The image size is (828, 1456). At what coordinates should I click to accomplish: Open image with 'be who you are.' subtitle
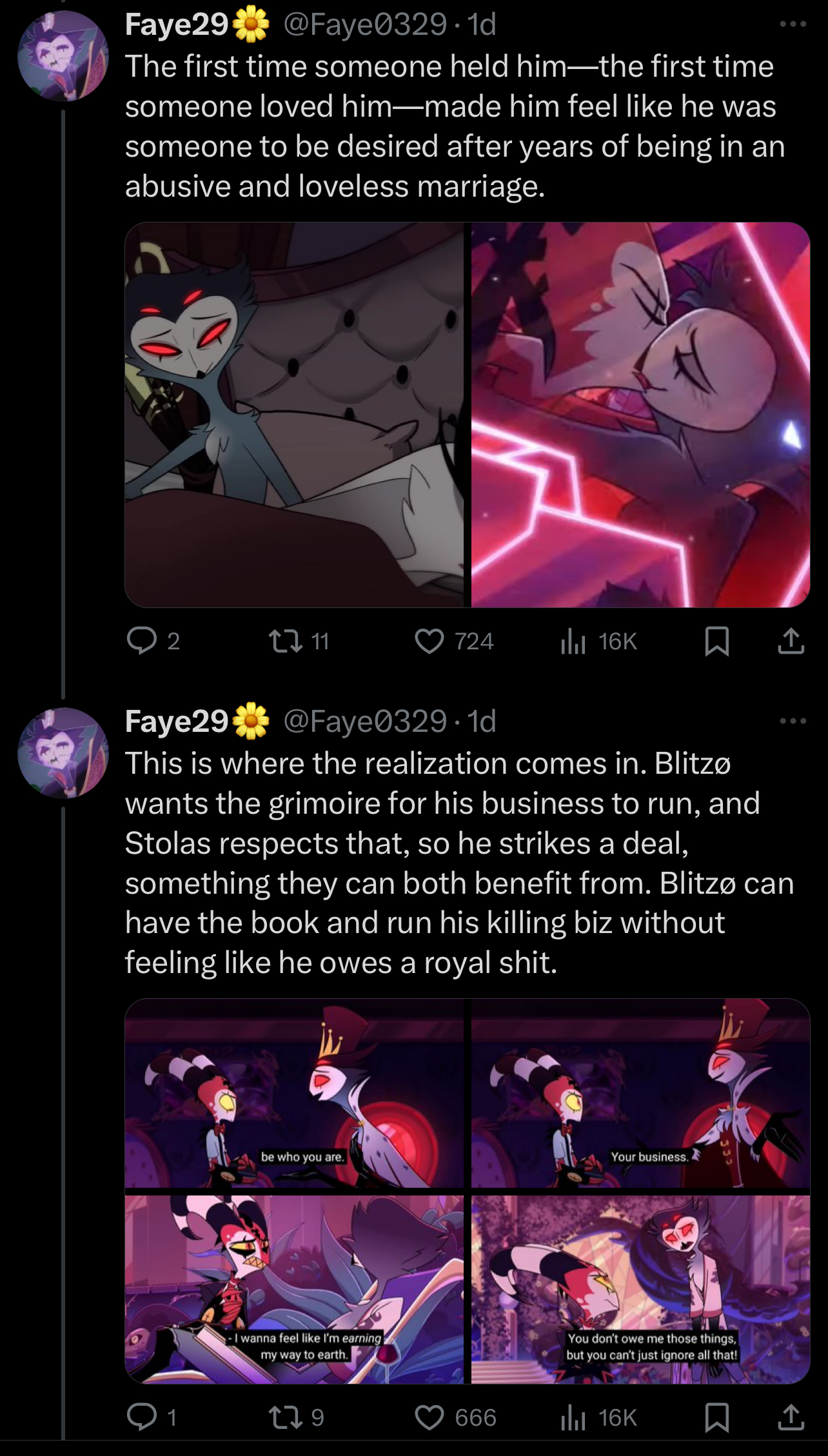tap(294, 1093)
